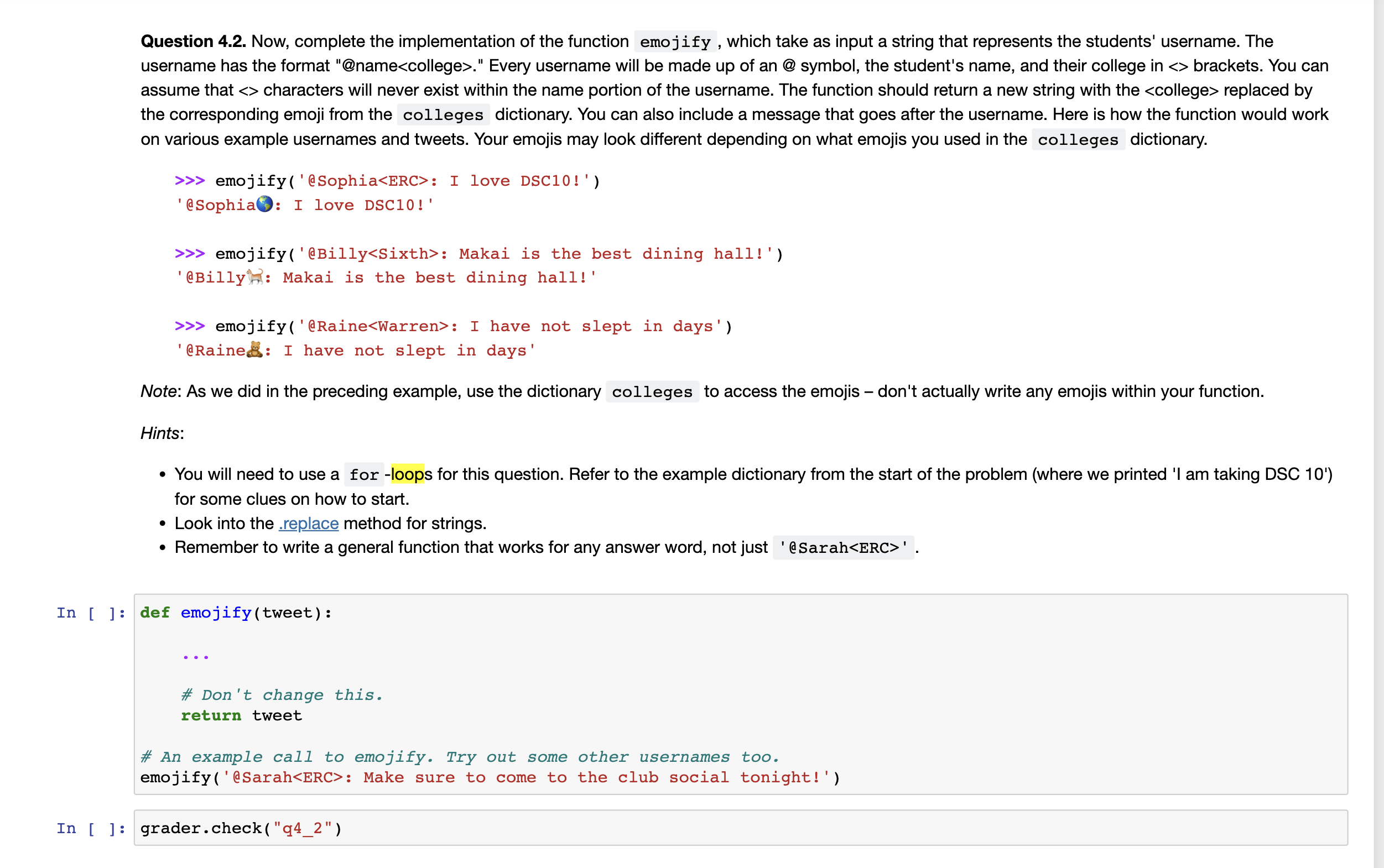
Task: Click the .replace hyperlink for string methods
Action: point(308,523)
